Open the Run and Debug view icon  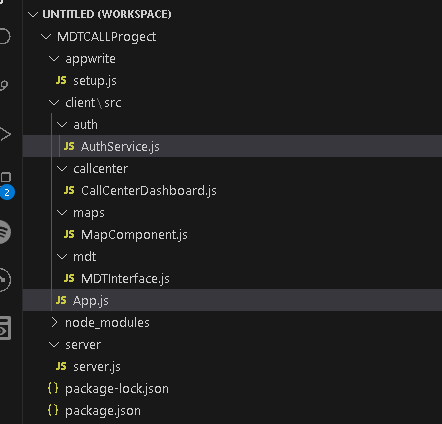tap(5, 134)
